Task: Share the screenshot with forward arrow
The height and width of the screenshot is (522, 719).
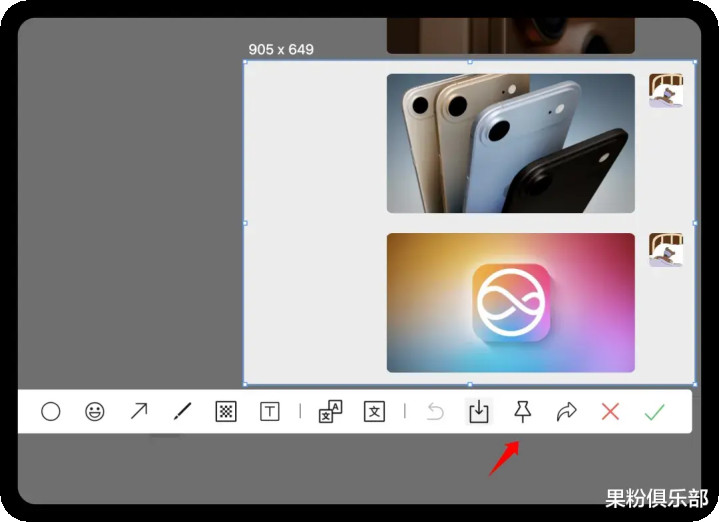Action: (x=566, y=411)
